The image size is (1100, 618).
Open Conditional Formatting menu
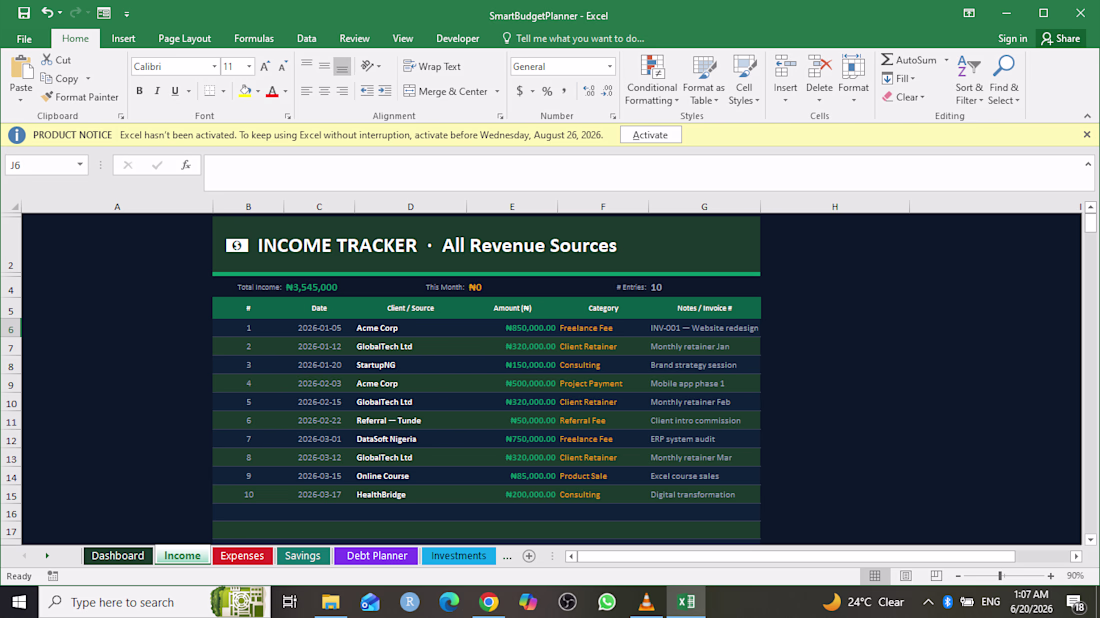point(652,80)
